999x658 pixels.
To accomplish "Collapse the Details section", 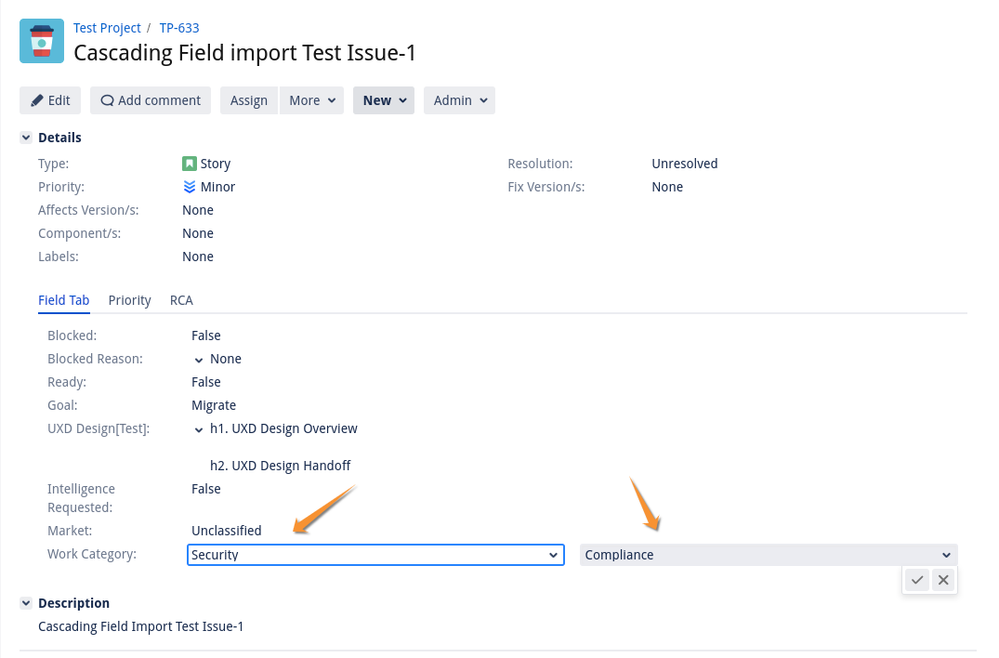I will (x=26, y=138).
